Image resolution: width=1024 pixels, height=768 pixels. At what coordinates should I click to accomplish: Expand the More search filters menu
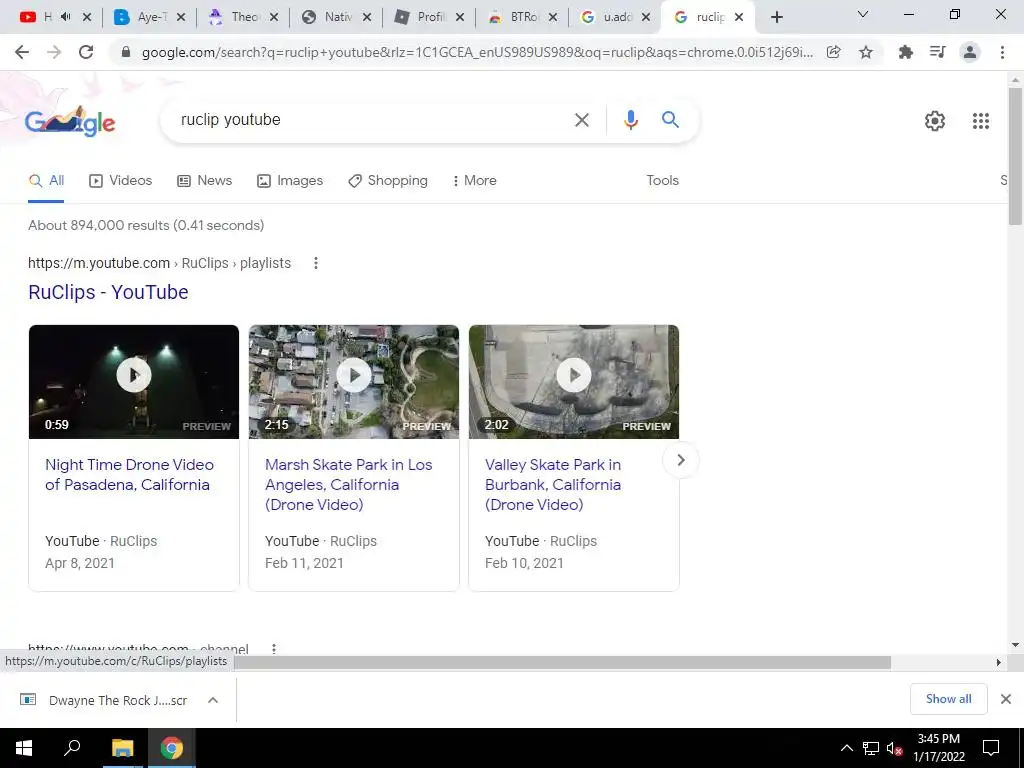click(475, 181)
